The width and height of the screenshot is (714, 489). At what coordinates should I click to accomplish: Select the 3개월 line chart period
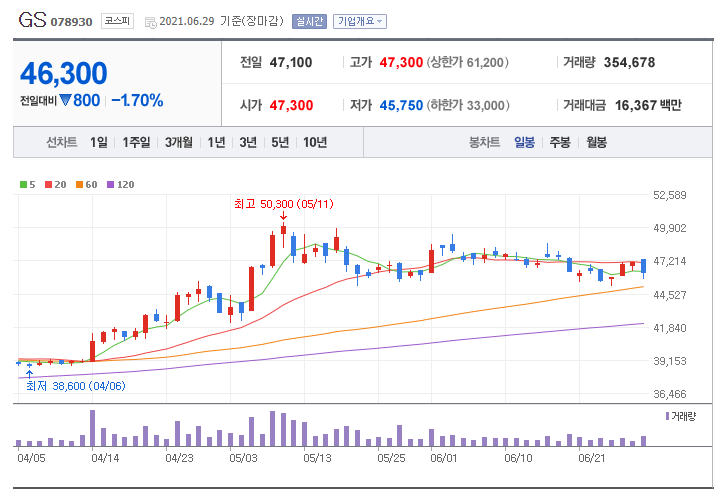(x=178, y=143)
